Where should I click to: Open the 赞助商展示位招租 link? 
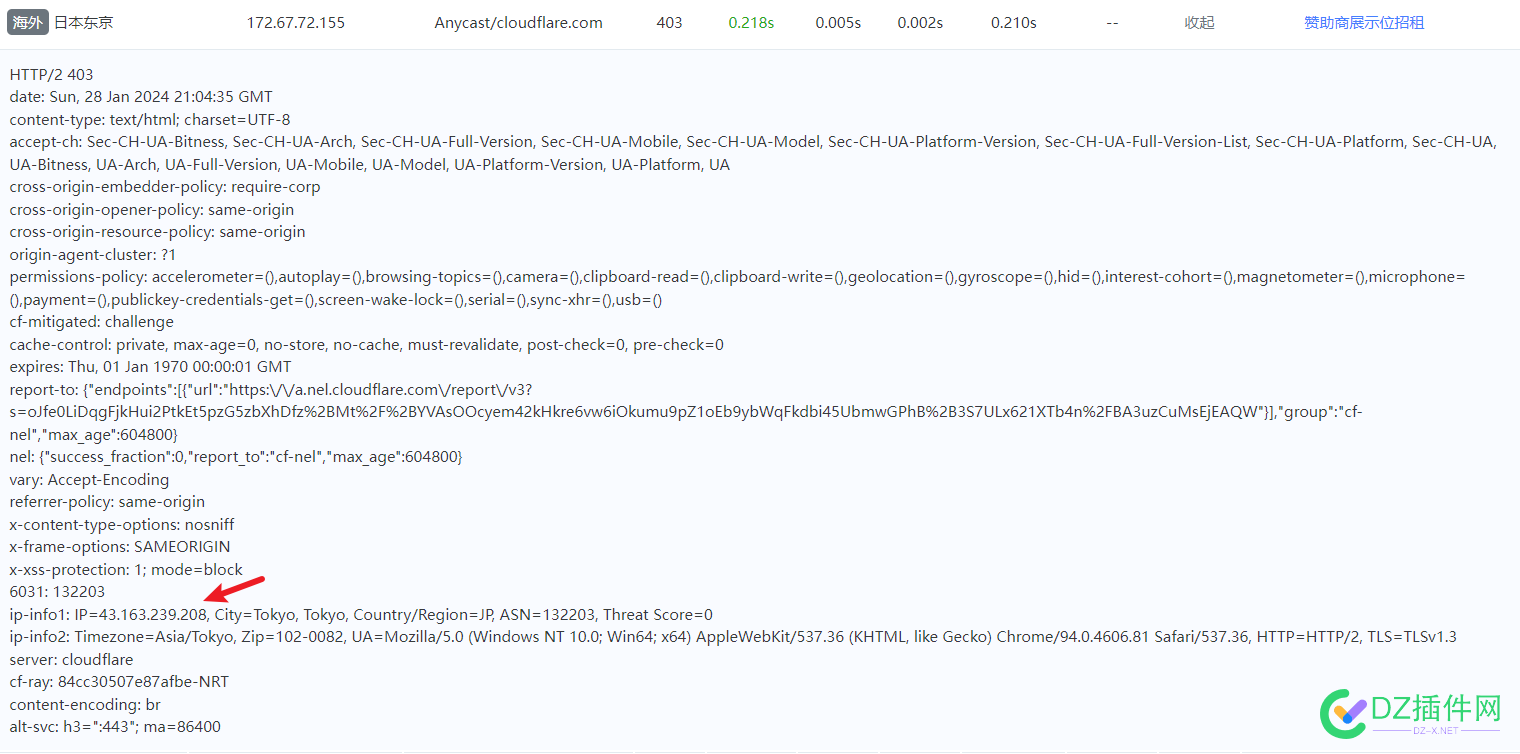pyautogui.click(x=1364, y=22)
